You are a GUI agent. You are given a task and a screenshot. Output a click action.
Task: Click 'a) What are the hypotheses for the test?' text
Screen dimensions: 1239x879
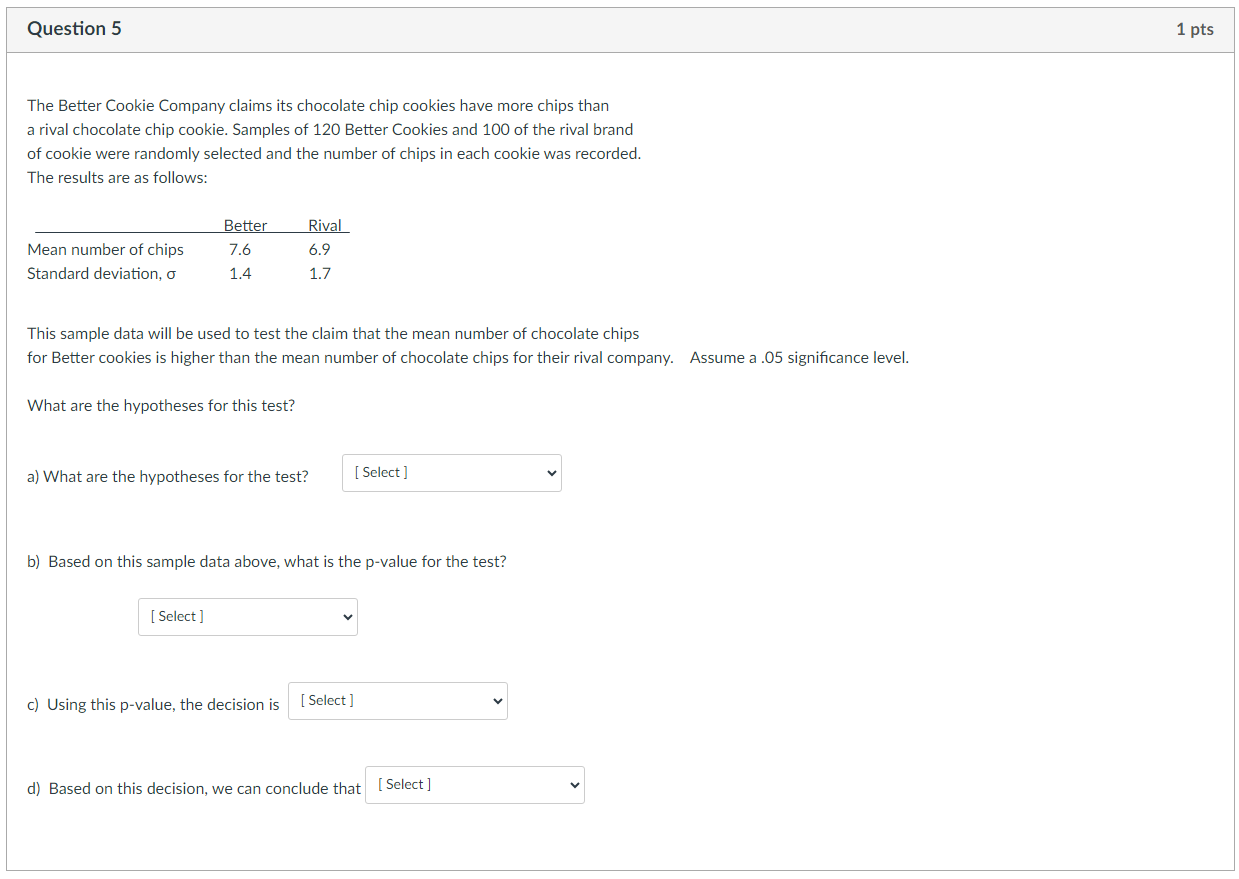168,477
